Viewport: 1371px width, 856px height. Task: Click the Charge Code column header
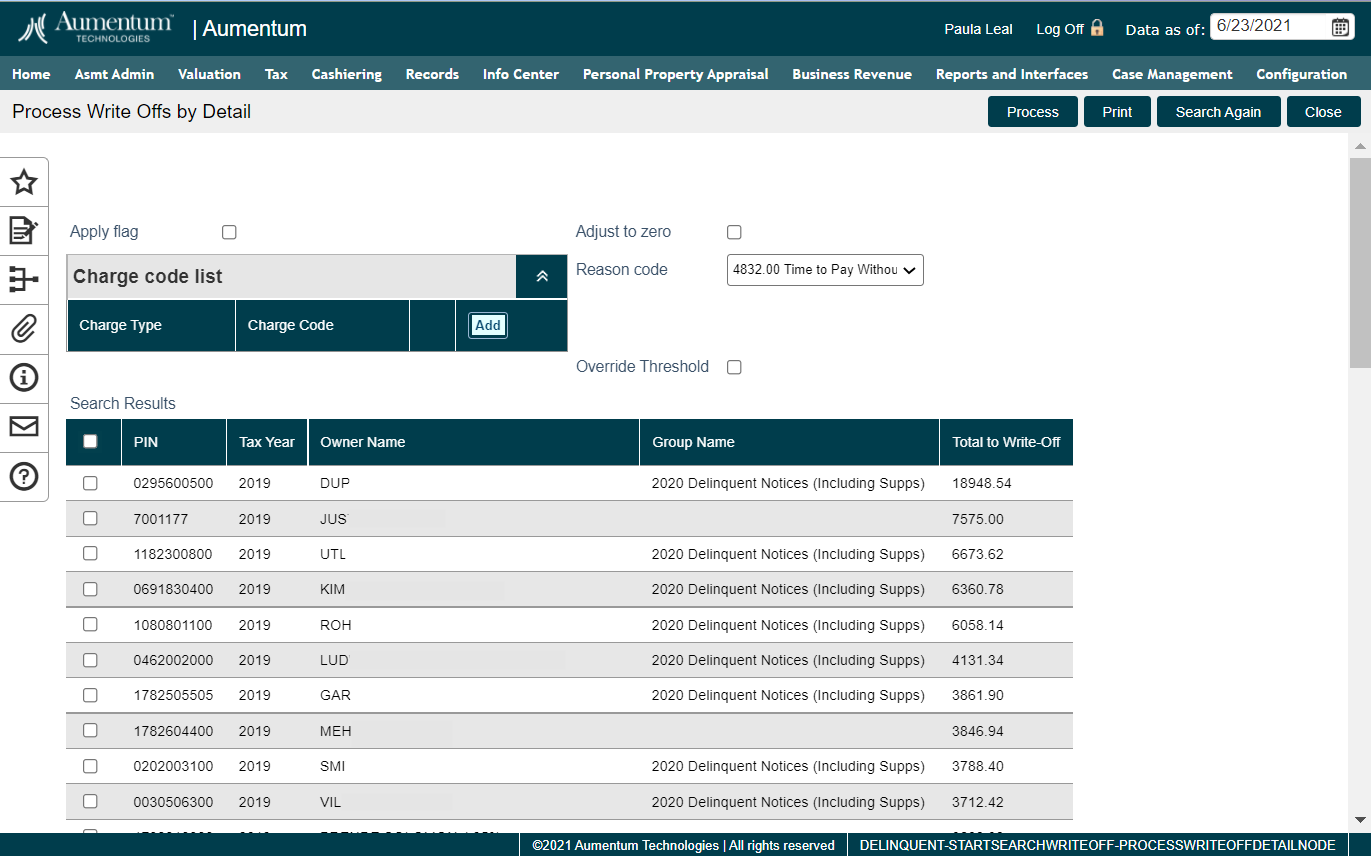click(x=322, y=325)
